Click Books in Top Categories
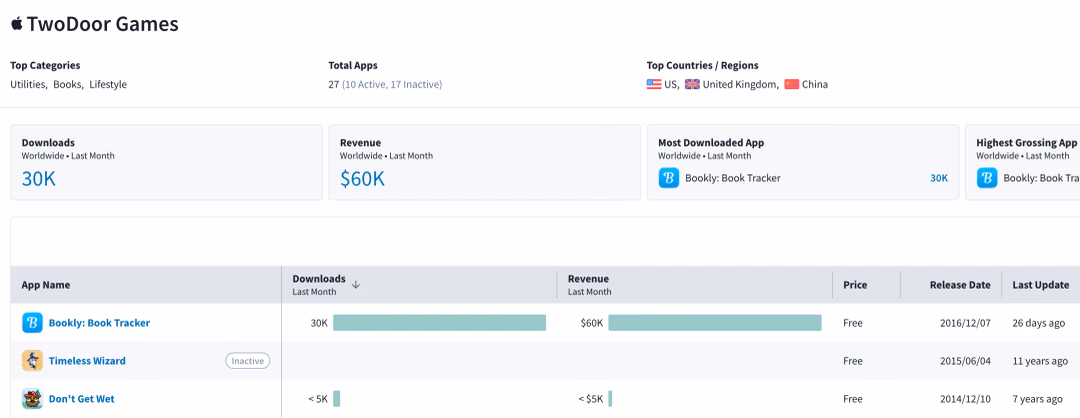This screenshot has width=1080, height=418. click(x=67, y=85)
